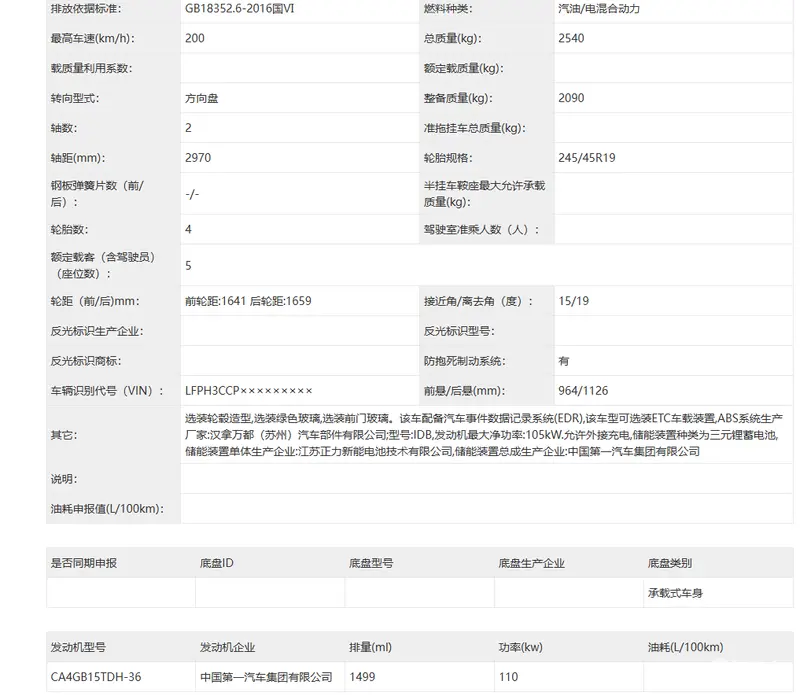Click the steering type value 方向盘
This screenshot has height=695, width=800.
pyautogui.click(x=203, y=98)
